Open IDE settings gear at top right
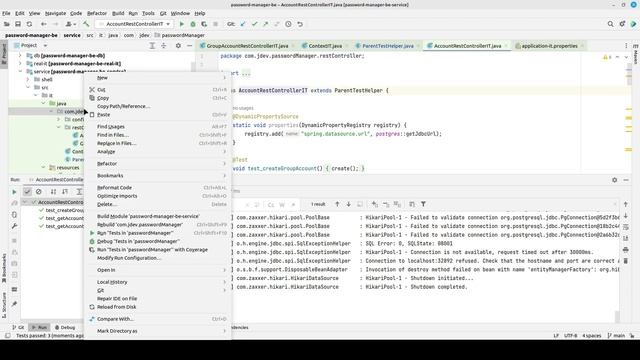This screenshot has height=360, width=640. pos(622,24)
